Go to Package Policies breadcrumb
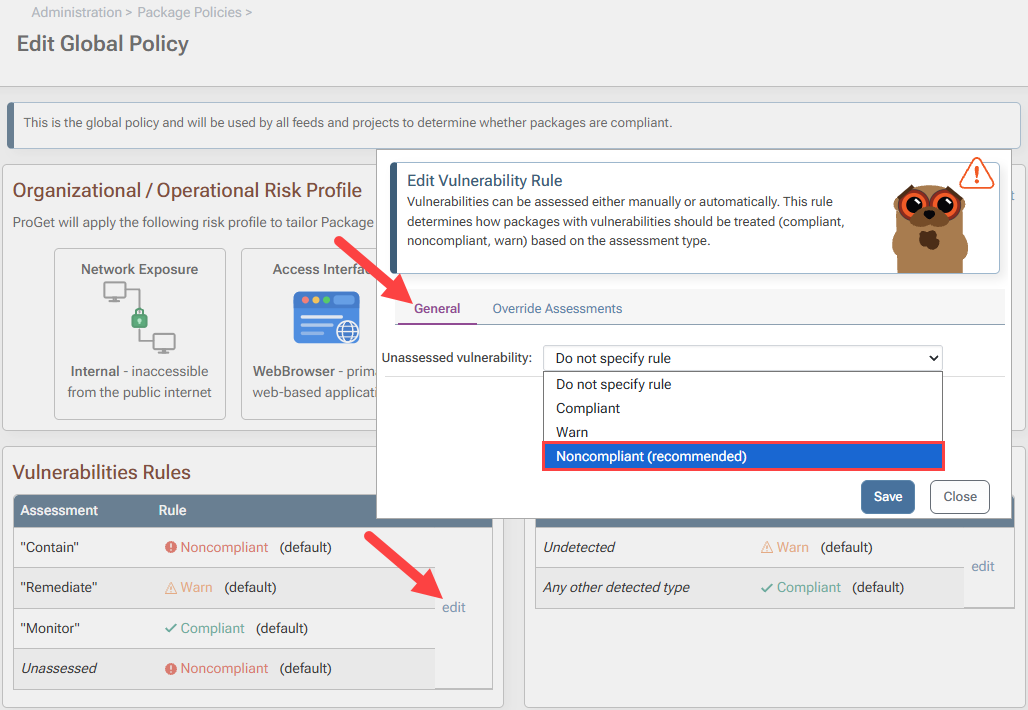The height and width of the screenshot is (710, 1028). click(x=189, y=12)
